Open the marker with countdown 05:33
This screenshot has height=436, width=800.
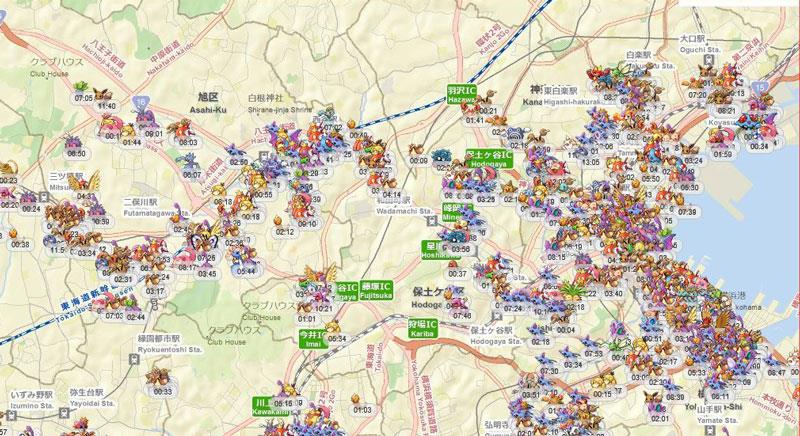696,367
